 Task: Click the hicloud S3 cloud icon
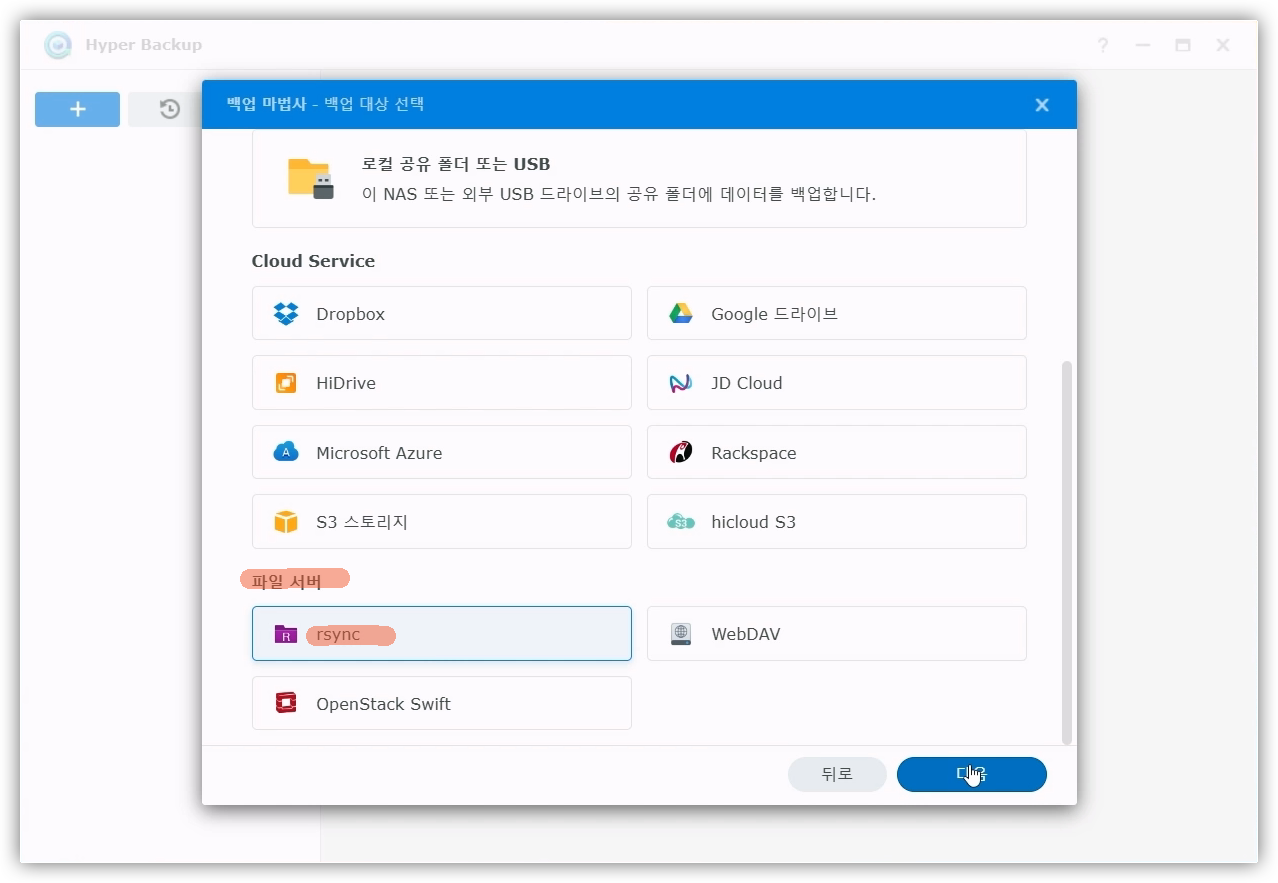[681, 522]
